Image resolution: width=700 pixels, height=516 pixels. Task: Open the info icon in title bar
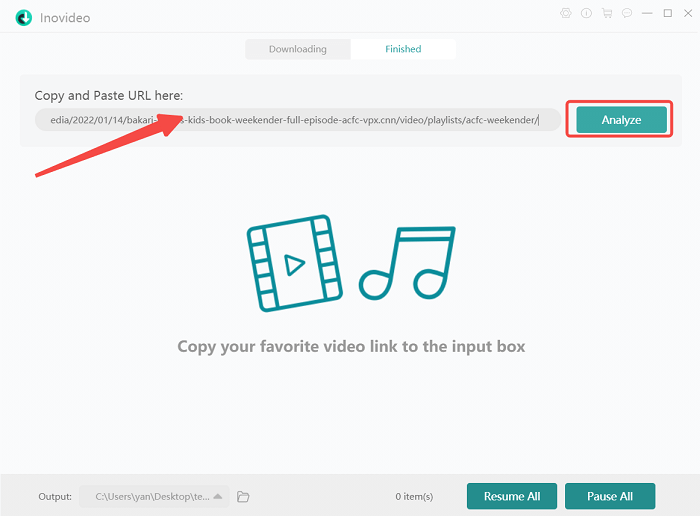[586, 13]
